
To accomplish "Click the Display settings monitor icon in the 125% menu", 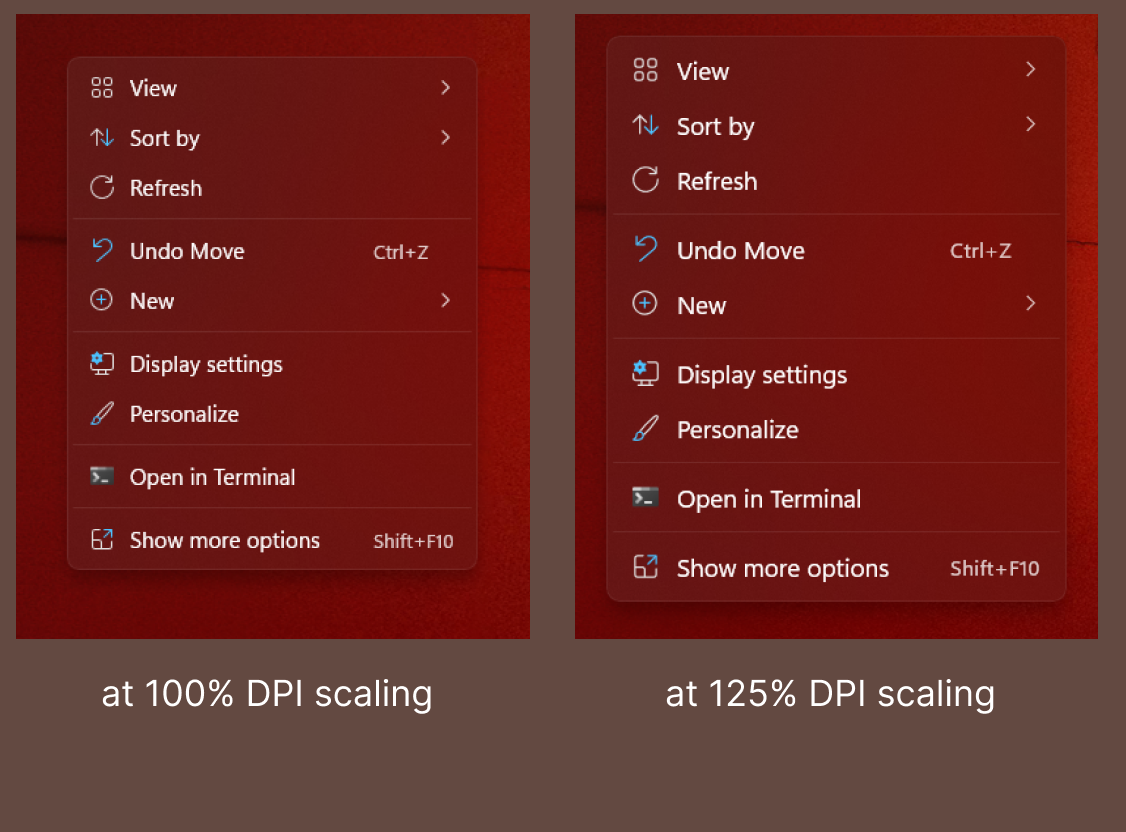I will point(645,374).
